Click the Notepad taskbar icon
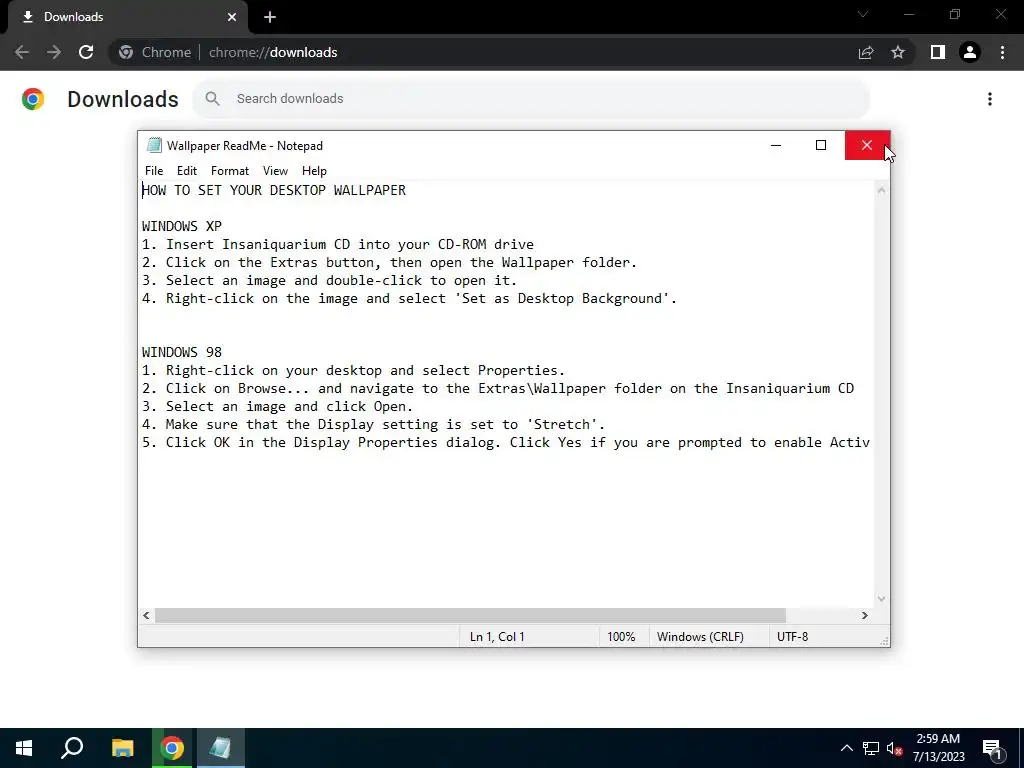 point(221,748)
